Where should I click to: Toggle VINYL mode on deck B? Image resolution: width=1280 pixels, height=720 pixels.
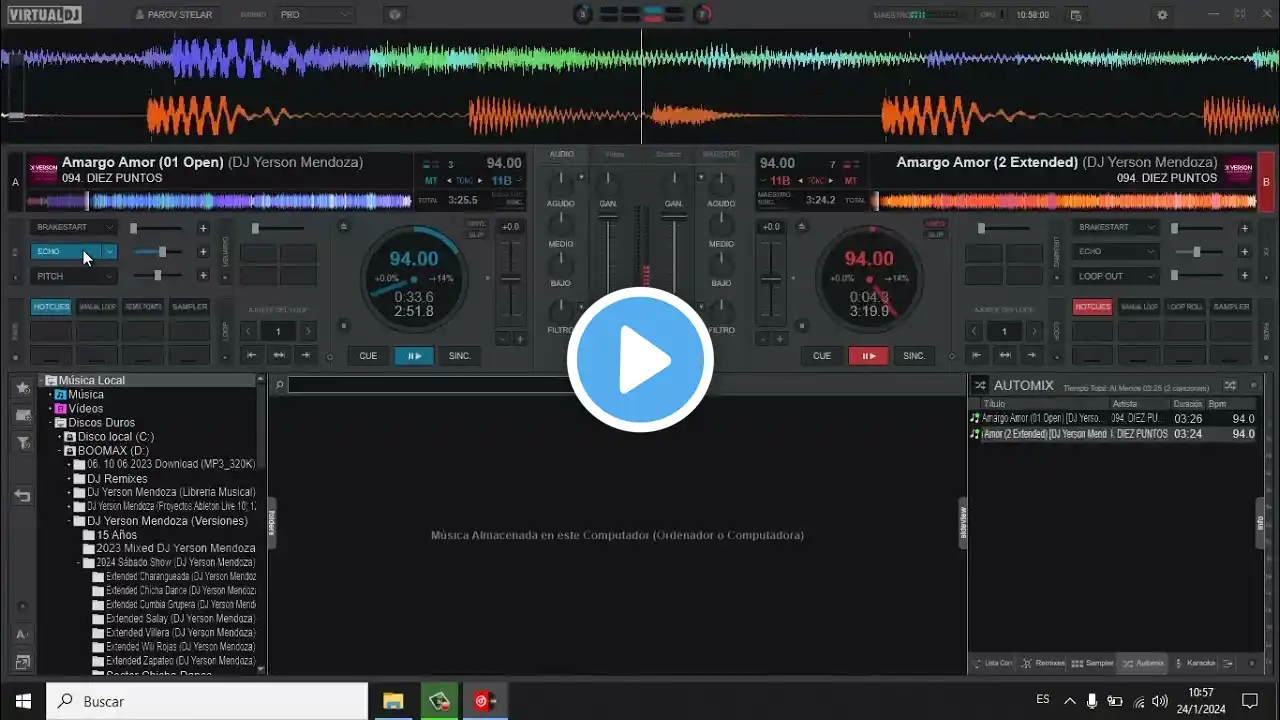936,224
